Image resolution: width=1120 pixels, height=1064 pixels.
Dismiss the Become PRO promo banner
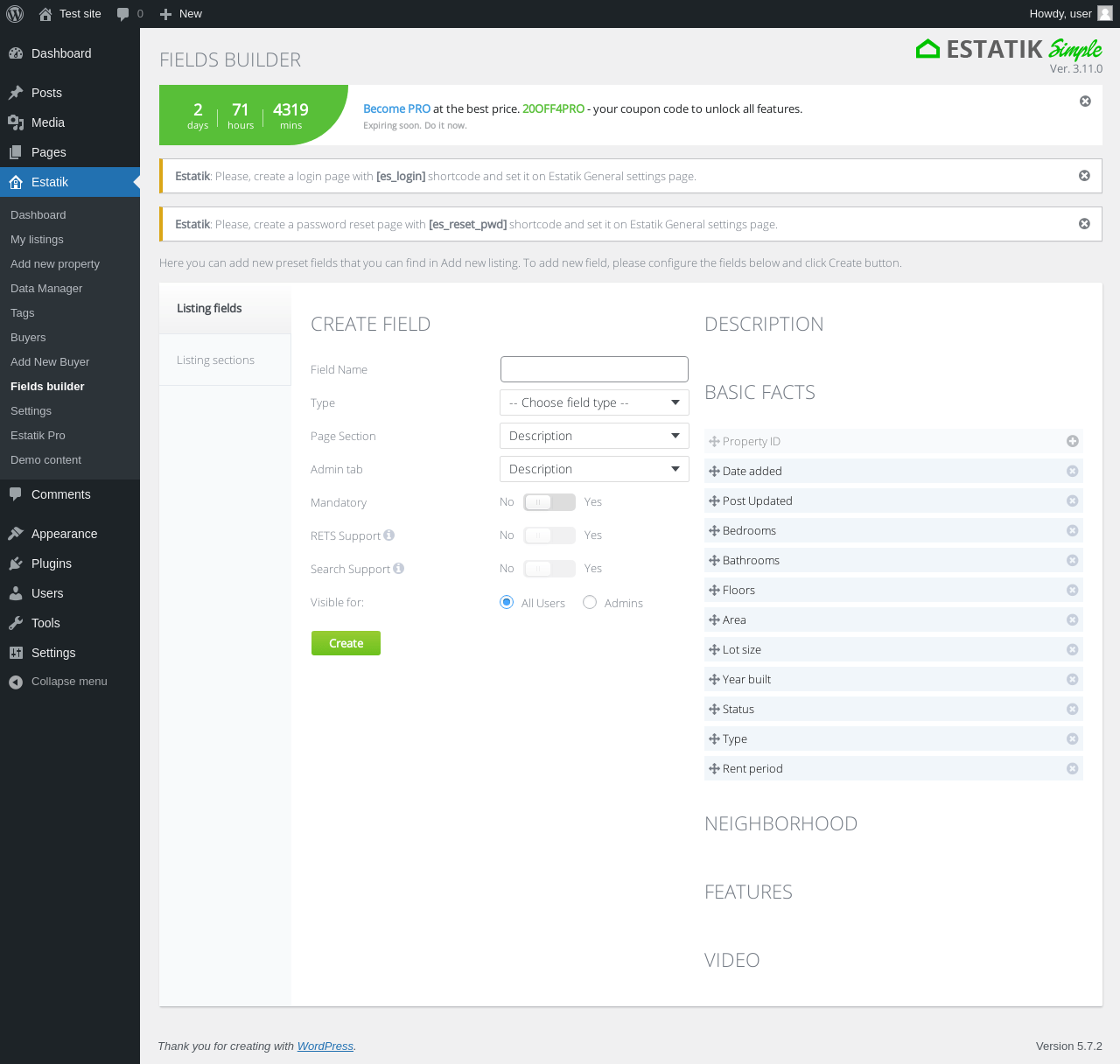[1085, 101]
